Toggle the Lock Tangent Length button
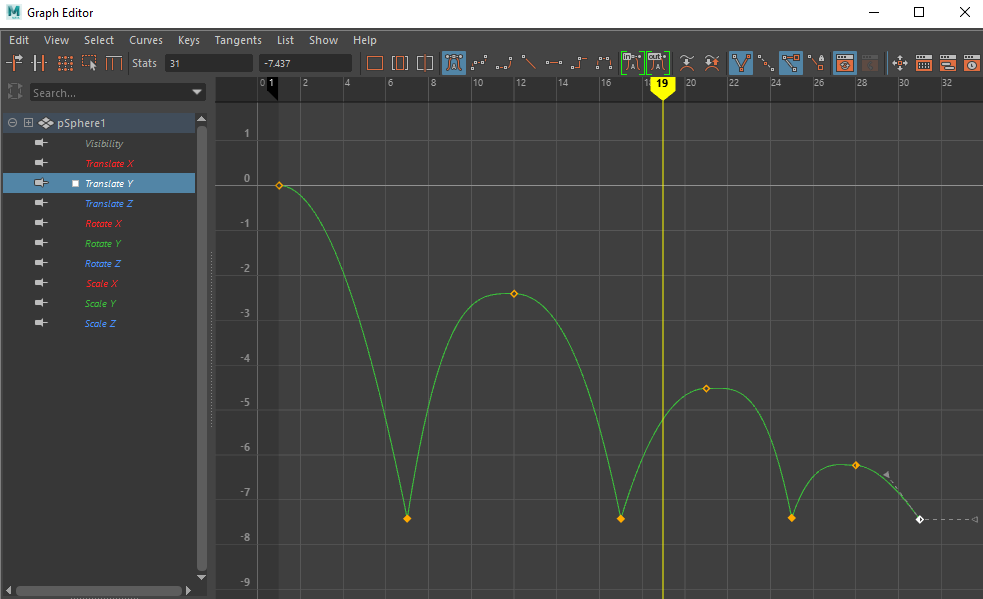Image resolution: width=983 pixels, height=599 pixels. point(817,63)
